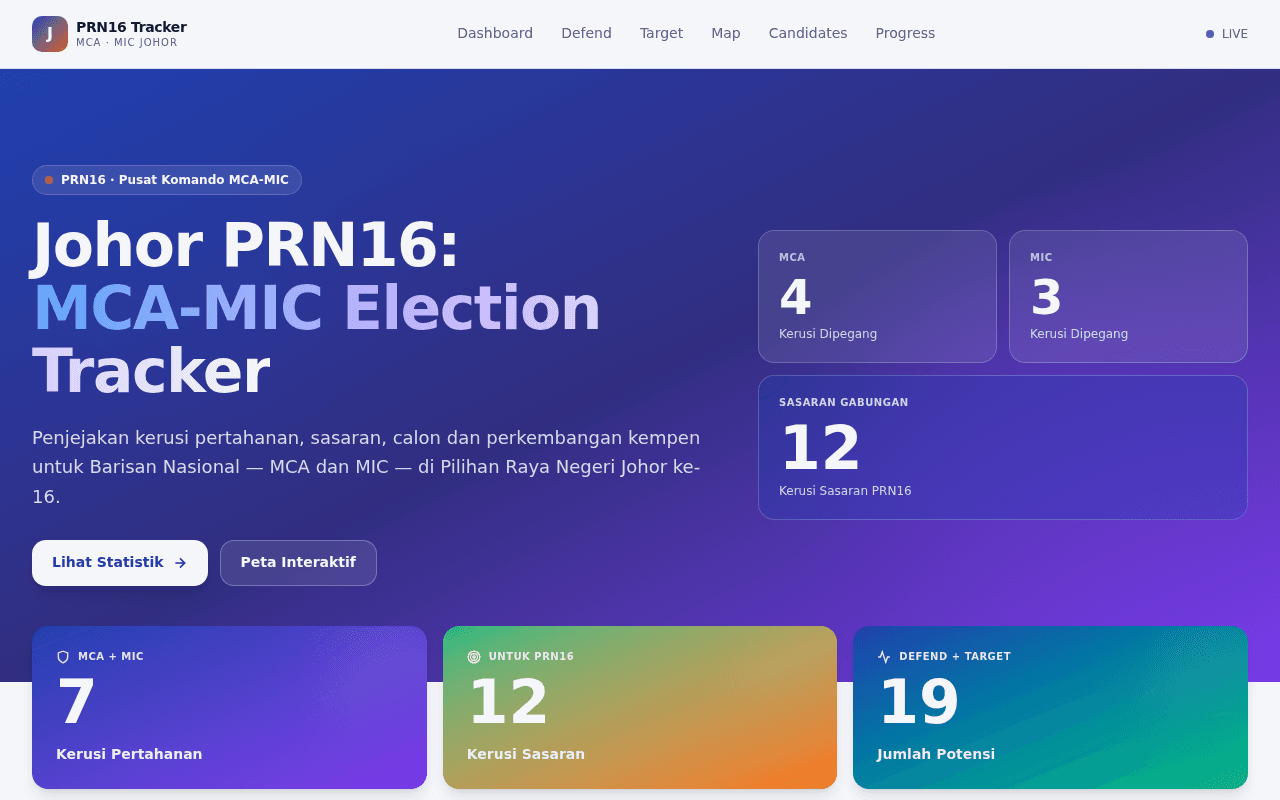Switch to the Map page

(726, 33)
